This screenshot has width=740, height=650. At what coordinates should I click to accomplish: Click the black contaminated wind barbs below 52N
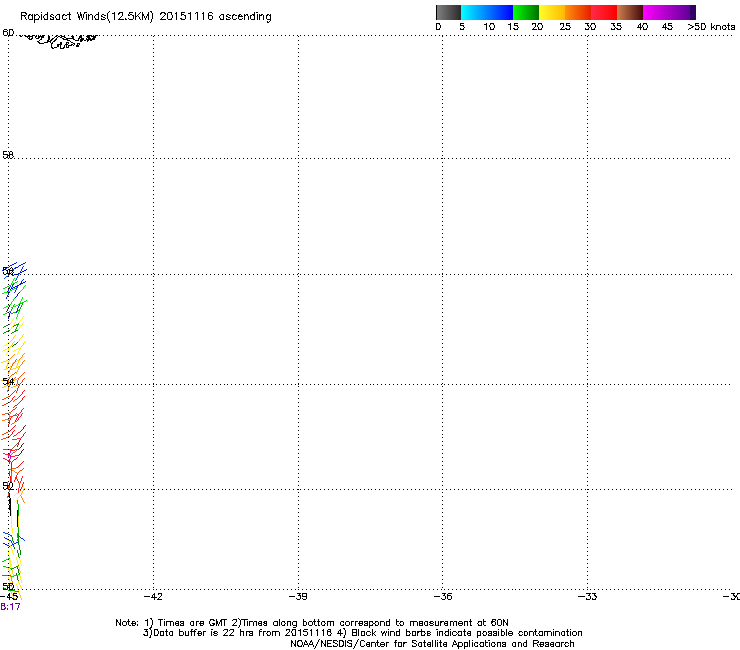13,512
